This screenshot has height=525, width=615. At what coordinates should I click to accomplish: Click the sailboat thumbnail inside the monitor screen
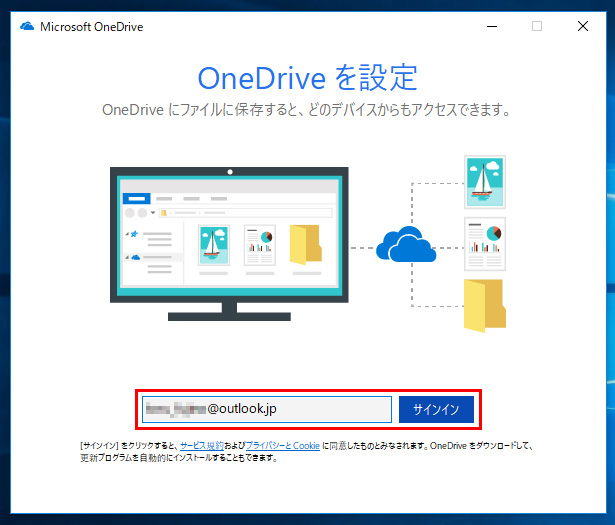click(214, 244)
